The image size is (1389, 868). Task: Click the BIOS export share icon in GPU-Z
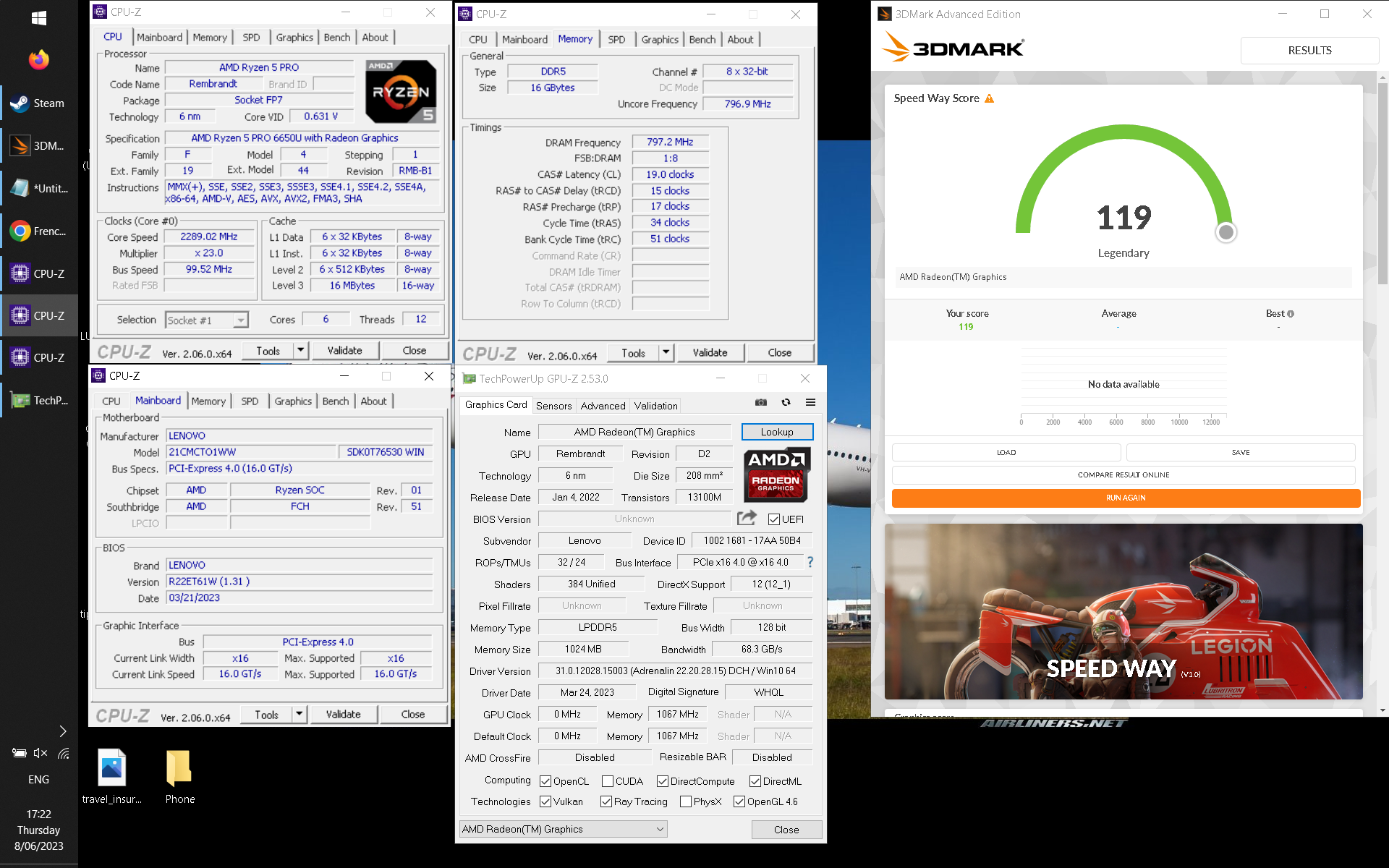pyautogui.click(x=747, y=518)
